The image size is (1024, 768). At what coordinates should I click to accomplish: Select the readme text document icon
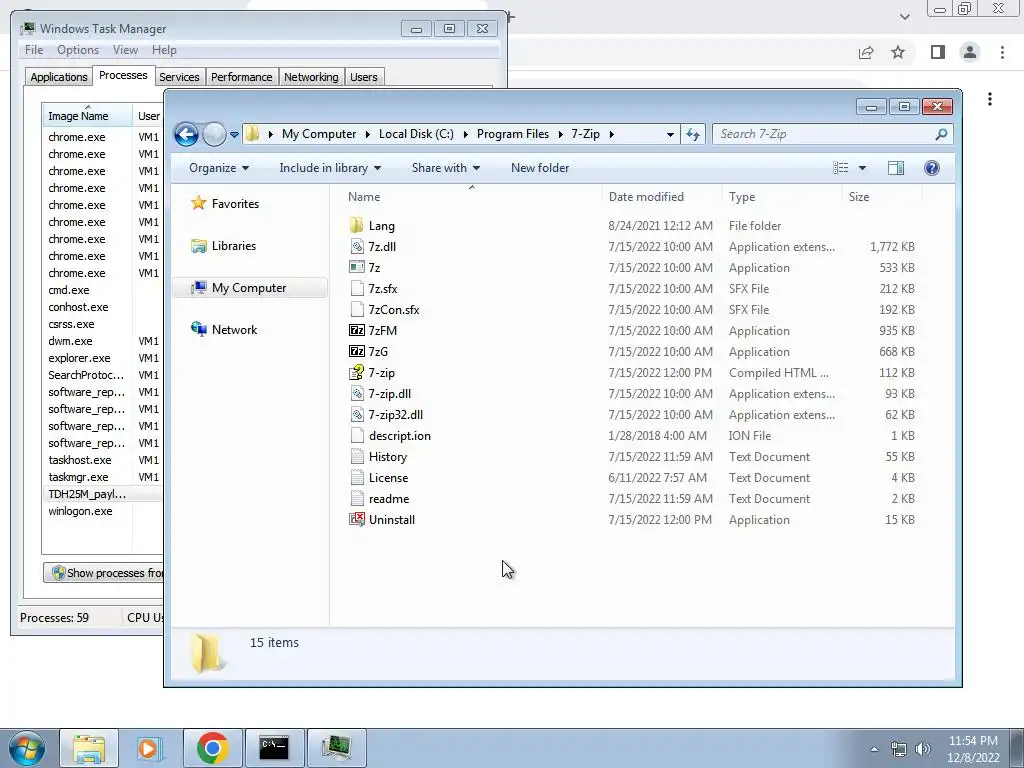[357, 498]
